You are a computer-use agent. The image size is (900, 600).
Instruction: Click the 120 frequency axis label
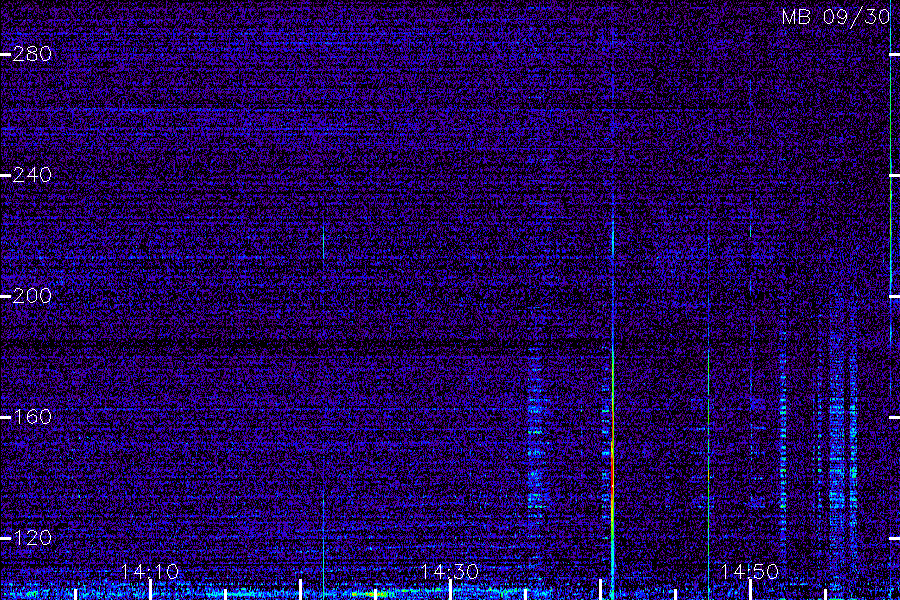click(32, 538)
